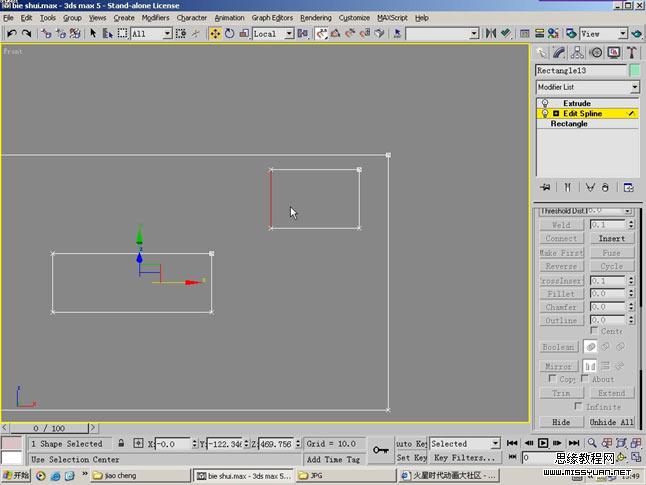Click the Quick Render teapot icon
Screen dimensions: 646x485
click(636, 33)
